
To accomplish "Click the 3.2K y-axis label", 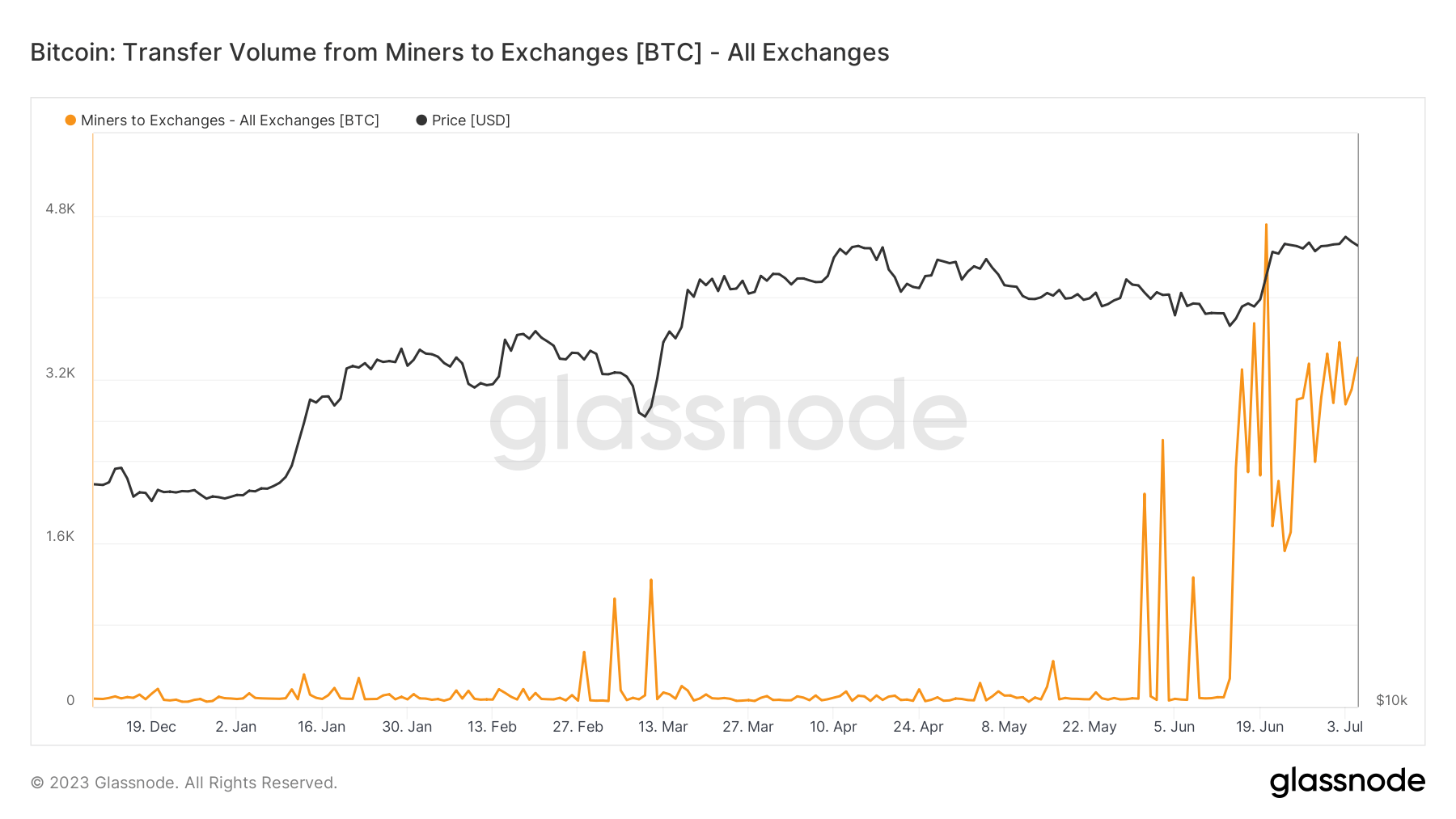I will 60,373.
